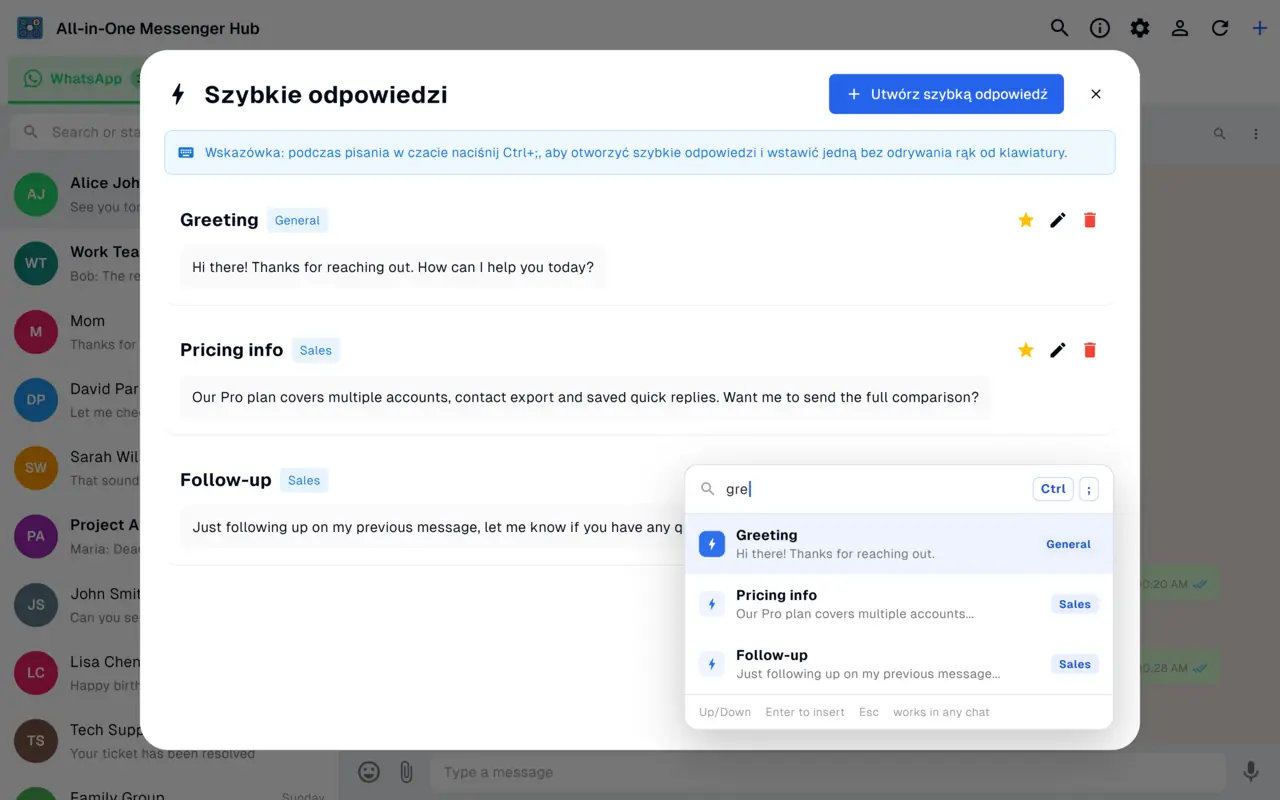Click Utwórz szybką odpowiedź button
This screenshot has width=1280, height=800.
click(x=946, y=94)
